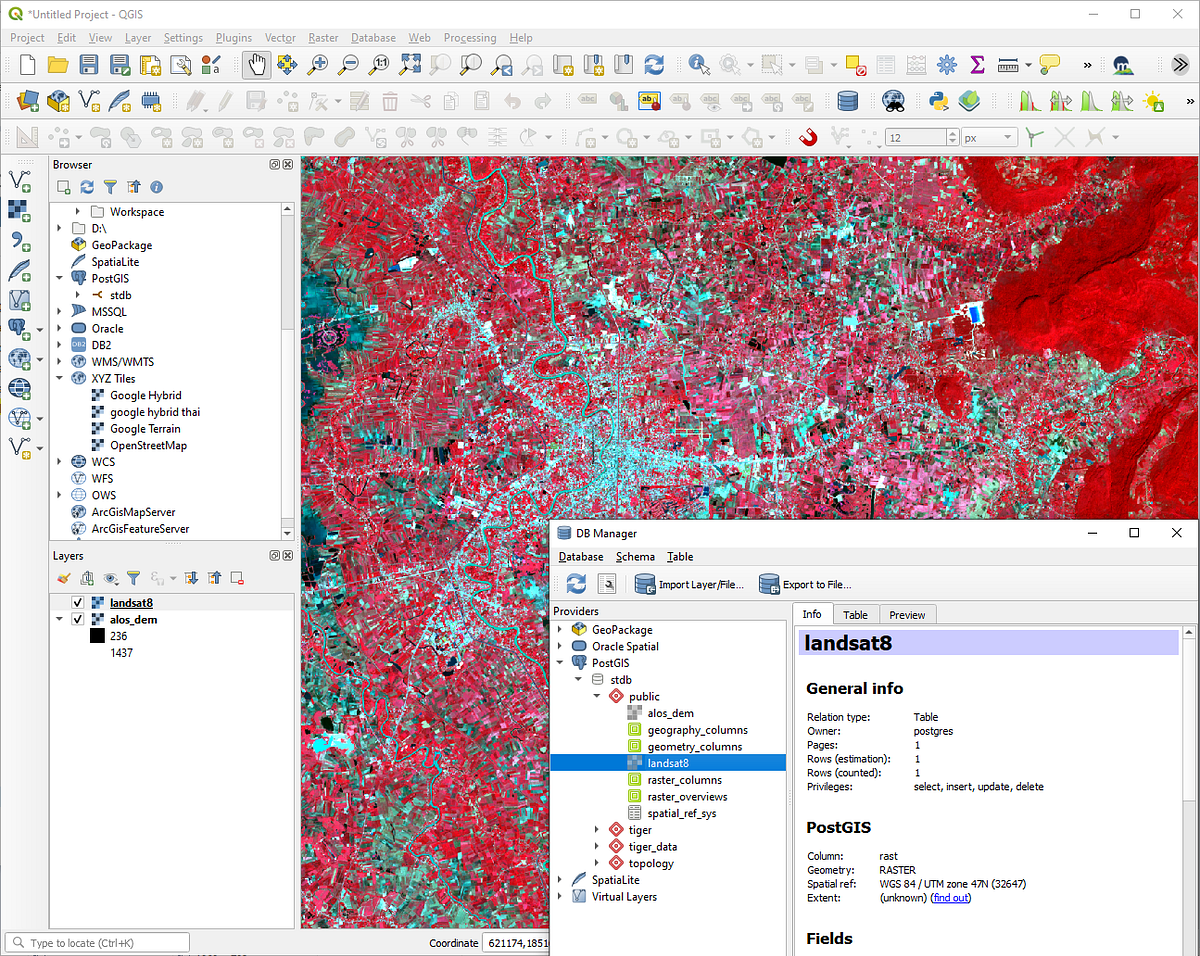Launch the Python Console
Screen dimensions: 1200x956
tap(938, 100)
